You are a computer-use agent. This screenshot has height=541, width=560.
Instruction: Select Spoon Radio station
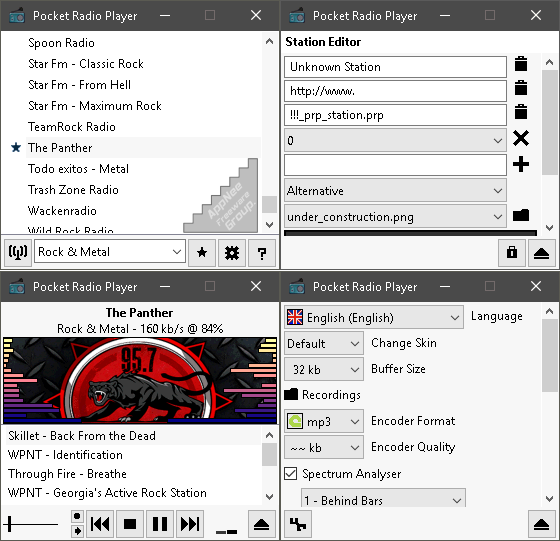pyautogui.click(x=61, y=43)
